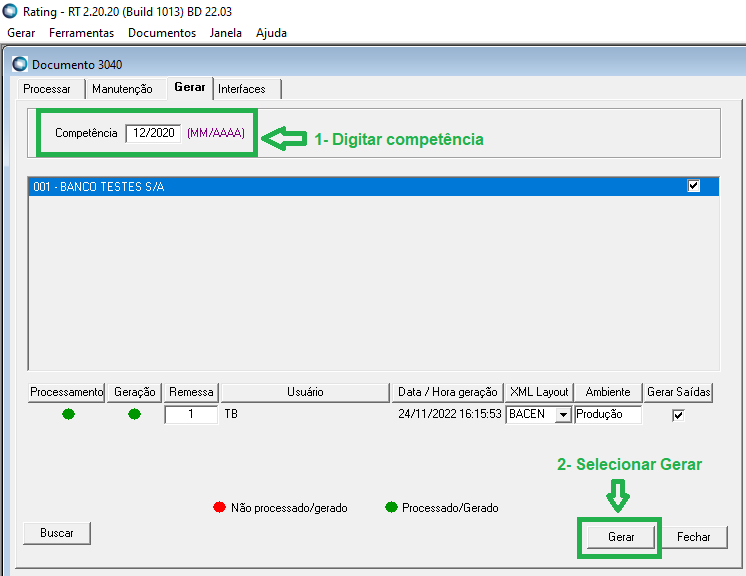Open the Gerar menu in menu bar
746x576 pixels.
point(21,33)
